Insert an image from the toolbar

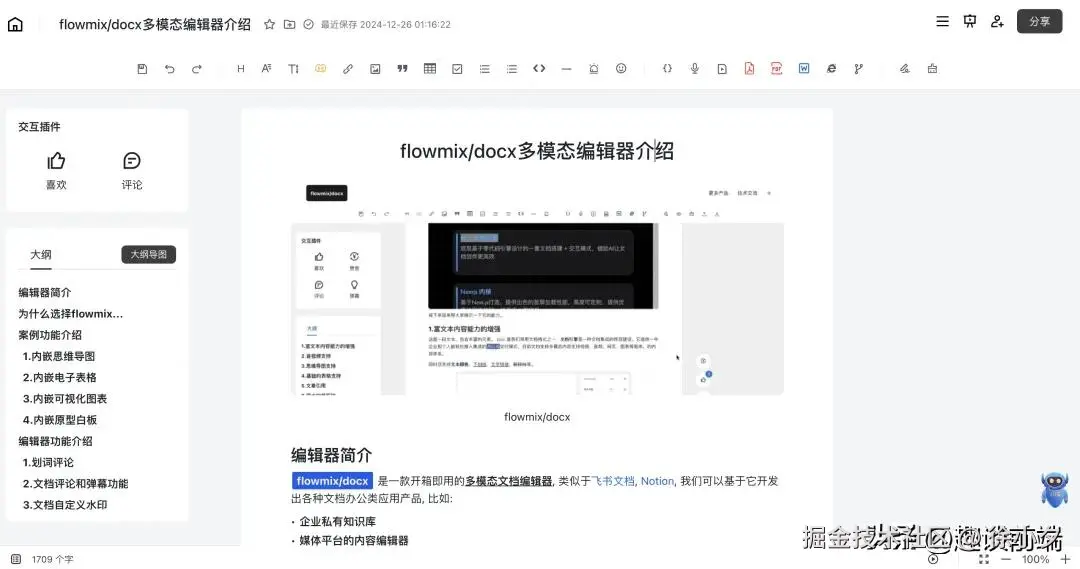pos(375,69)
